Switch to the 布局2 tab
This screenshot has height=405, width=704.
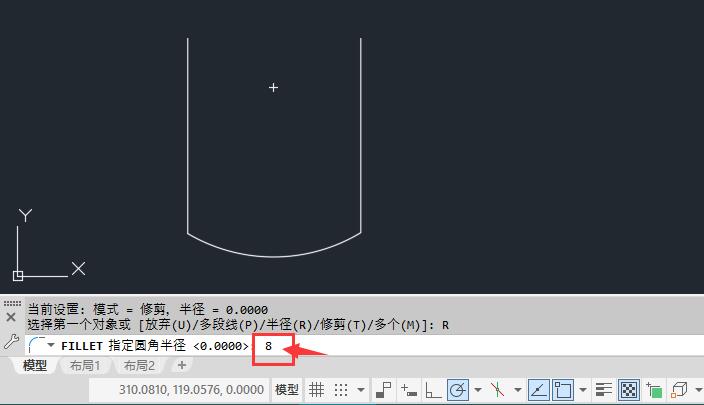point(139,366)
